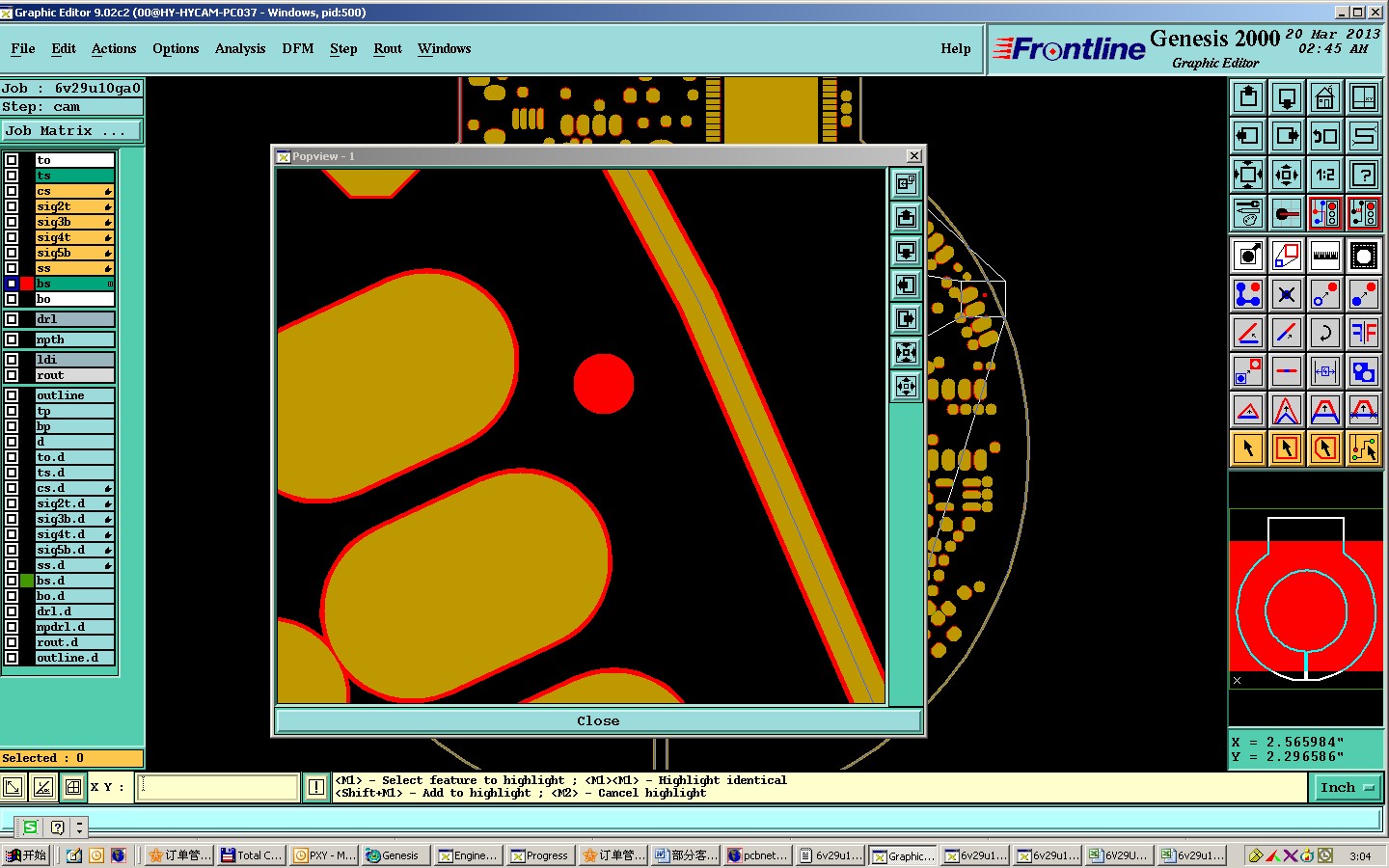
Task: Click the snap grid icon beside XY field
Action: coord(73,787)
